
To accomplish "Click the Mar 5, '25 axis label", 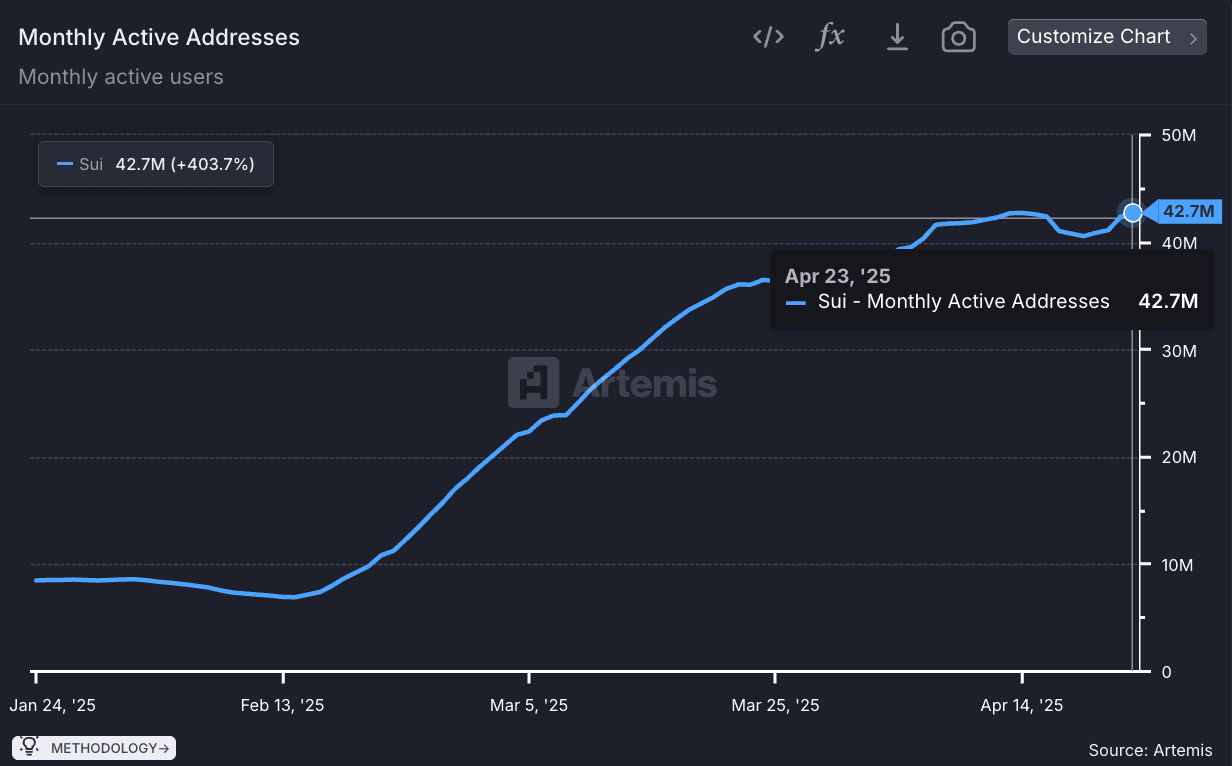I will coord(529,705).
